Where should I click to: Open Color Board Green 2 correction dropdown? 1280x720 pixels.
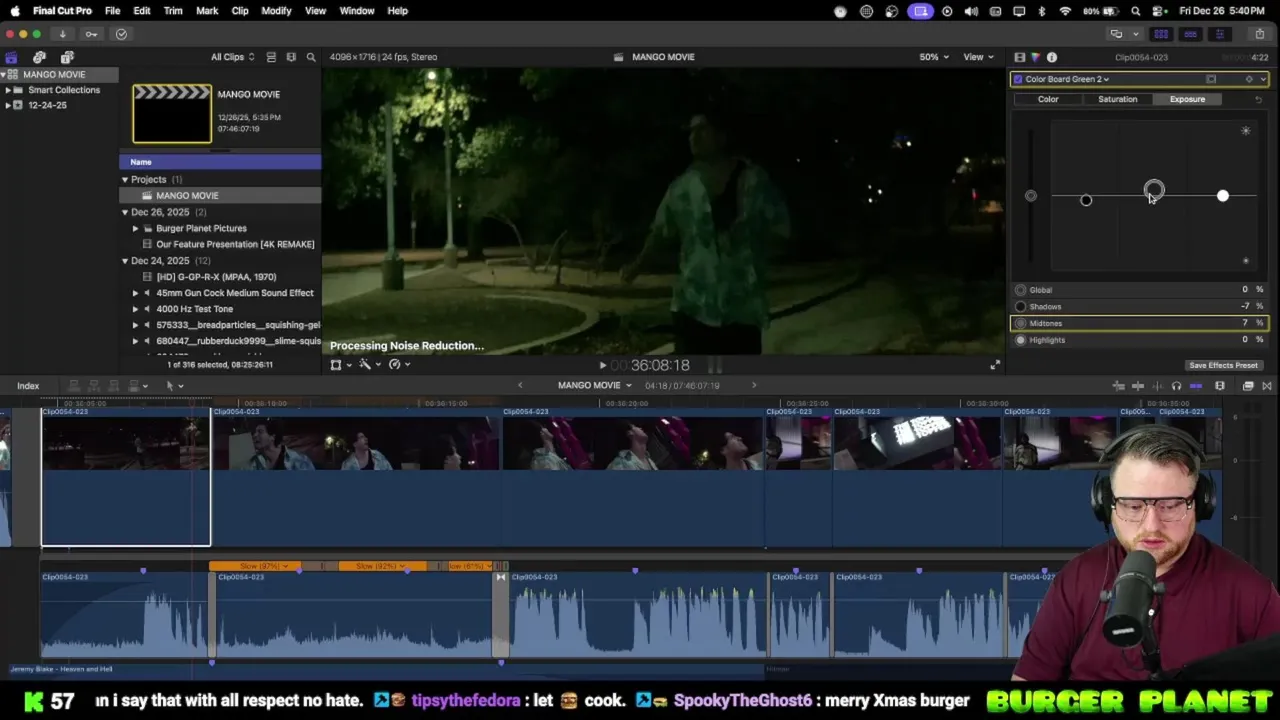[x=1067, y=79]
